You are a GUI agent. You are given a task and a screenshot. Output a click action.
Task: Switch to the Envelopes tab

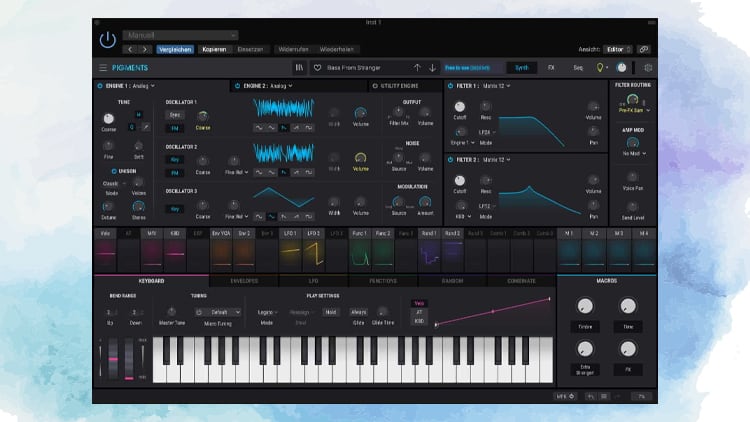tap(244, 281)
